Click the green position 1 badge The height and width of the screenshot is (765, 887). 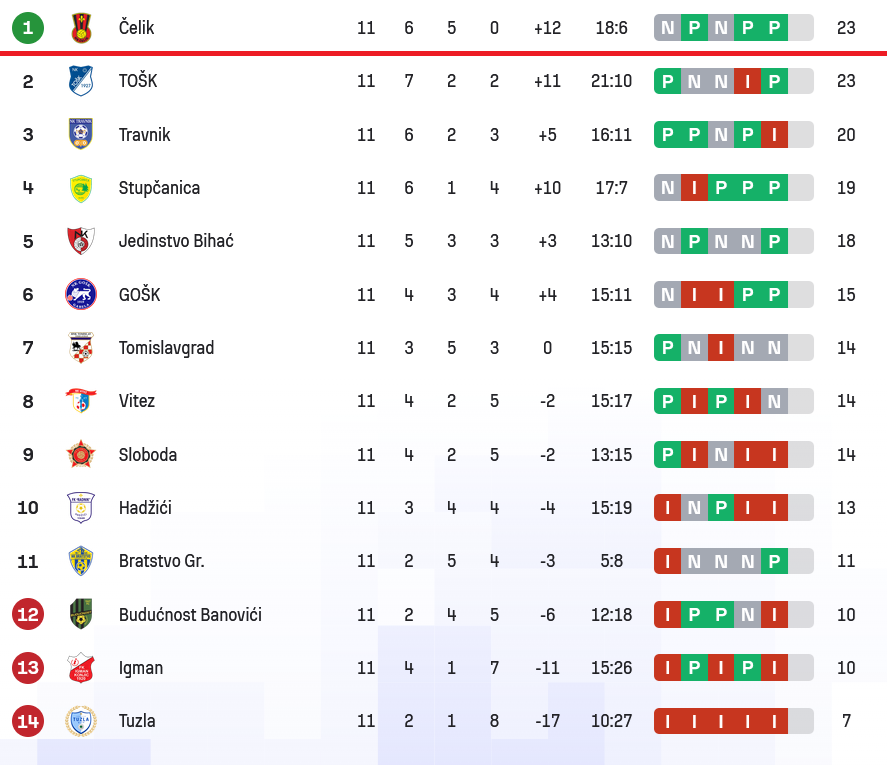click(28, 28)
